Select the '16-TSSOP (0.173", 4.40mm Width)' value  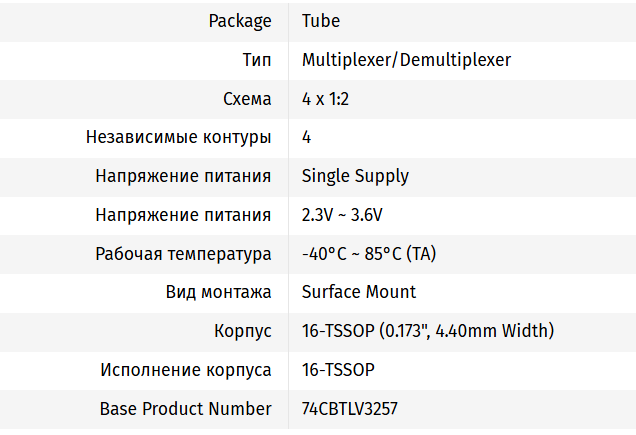(x=428, y=331)
